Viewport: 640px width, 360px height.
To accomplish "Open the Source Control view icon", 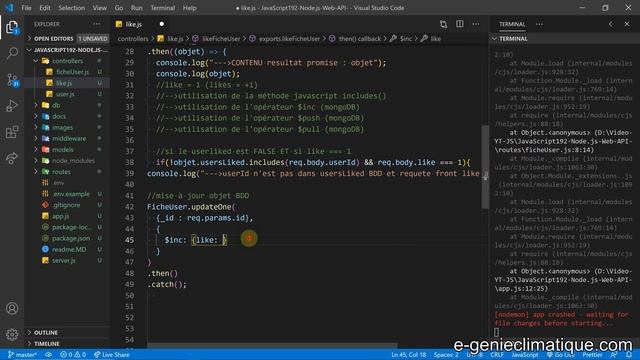I will coord(12,80).
